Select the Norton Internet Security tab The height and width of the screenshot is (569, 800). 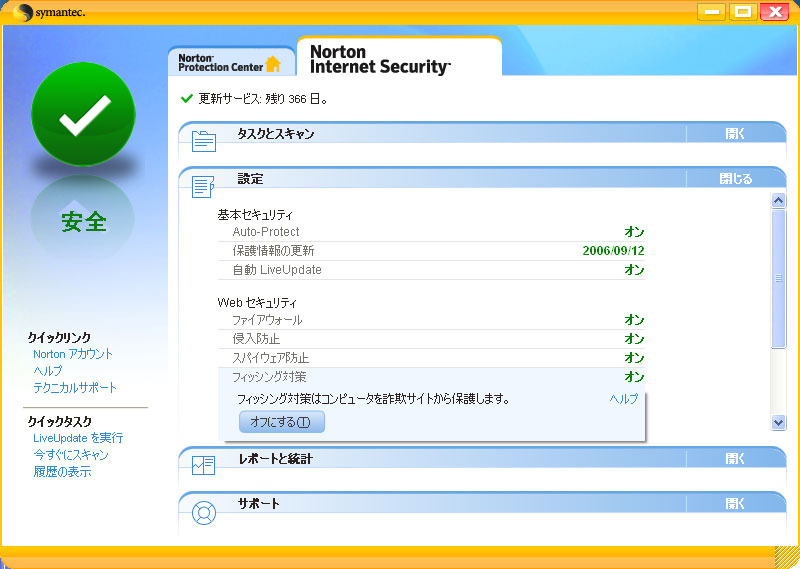coord(399,57)
